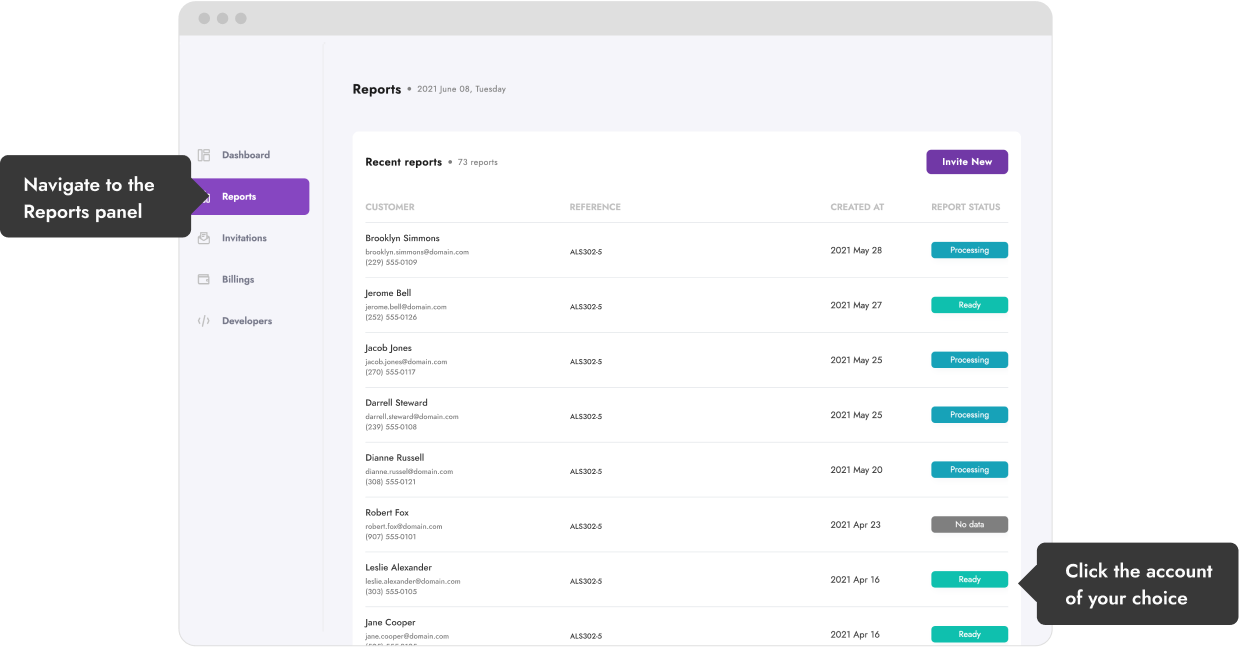The image size is (1240, 649).
Task: Click Leslie Alexander's Ready status badge
Action: [x=969, y=579]
